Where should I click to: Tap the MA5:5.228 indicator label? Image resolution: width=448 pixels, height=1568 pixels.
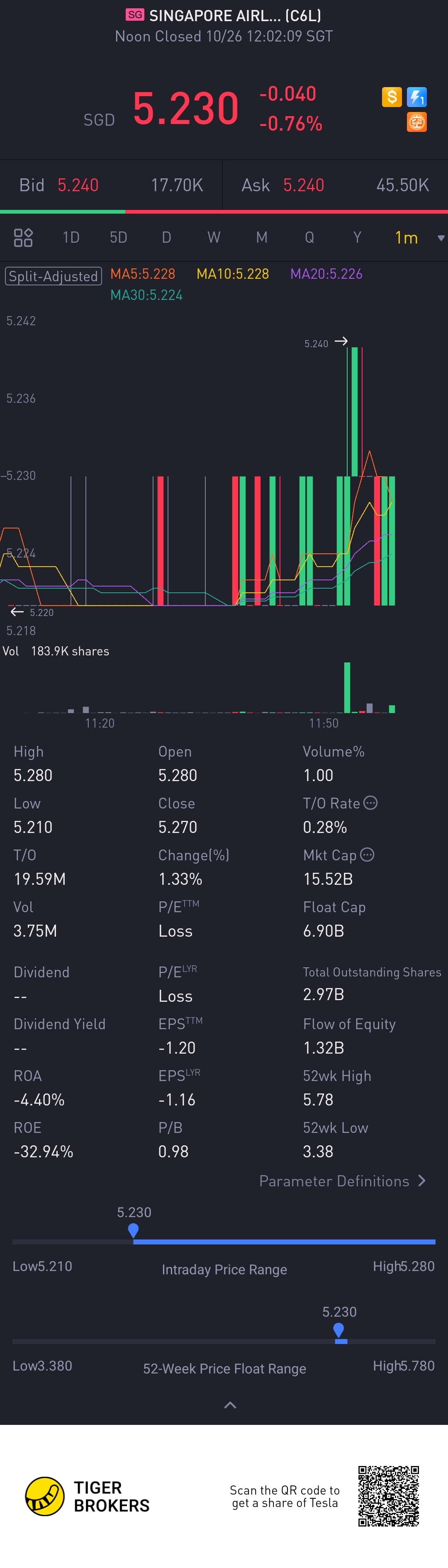click(x=142, y=274)
